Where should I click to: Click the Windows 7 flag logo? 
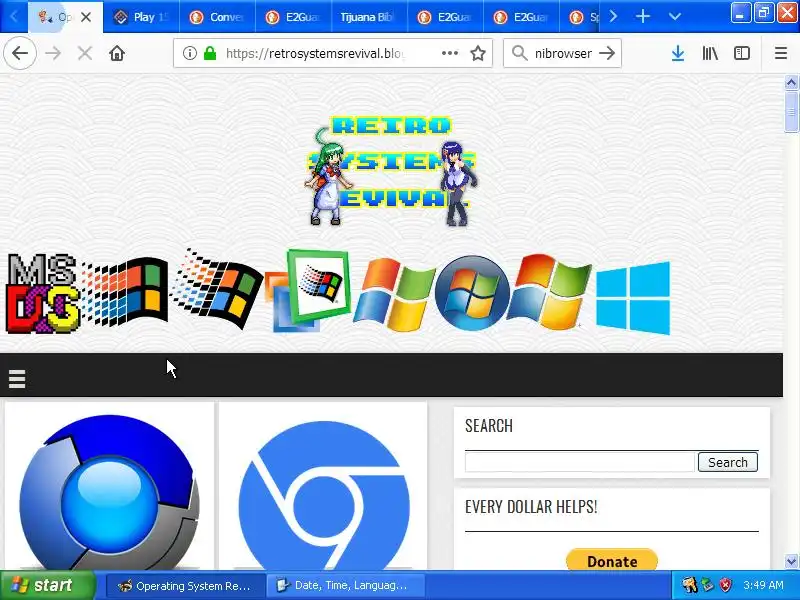pos(550,292)
